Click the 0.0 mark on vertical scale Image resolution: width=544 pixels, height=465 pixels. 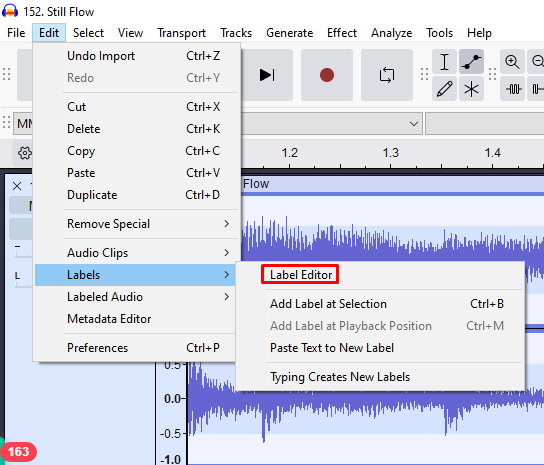pos(172,399)
